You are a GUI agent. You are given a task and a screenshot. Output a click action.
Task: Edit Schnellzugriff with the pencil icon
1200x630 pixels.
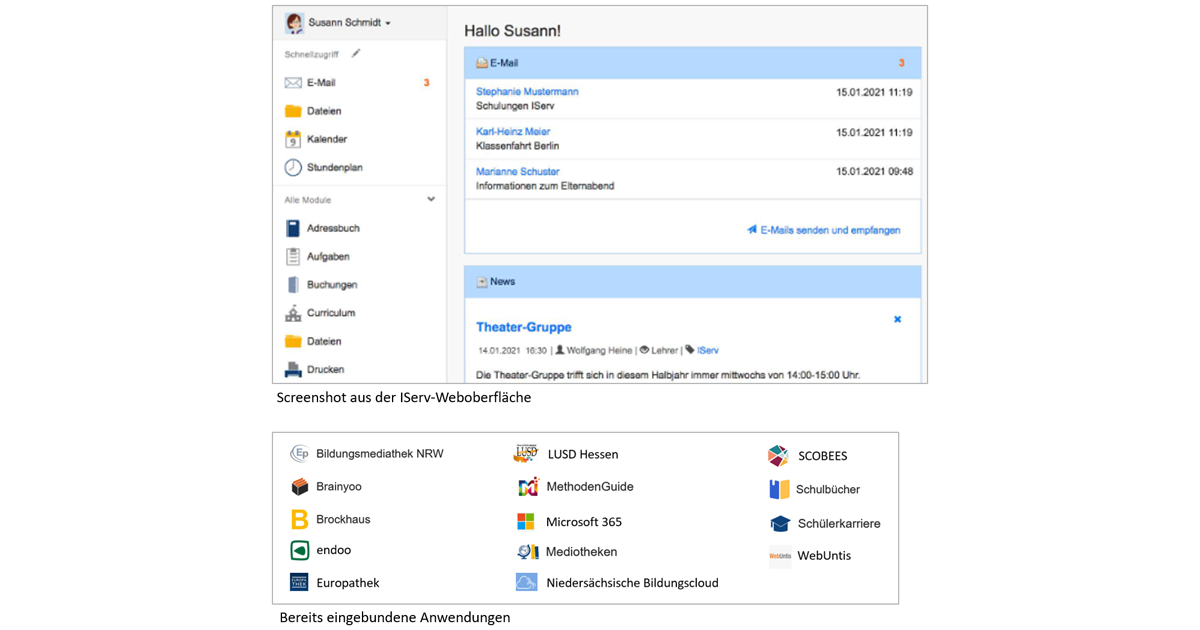pyautogui.click(x=356, y=54)
